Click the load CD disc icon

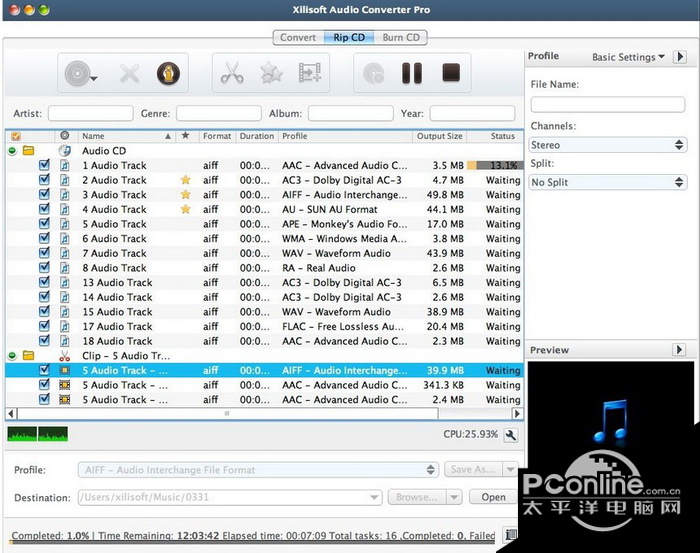(77, 73)
